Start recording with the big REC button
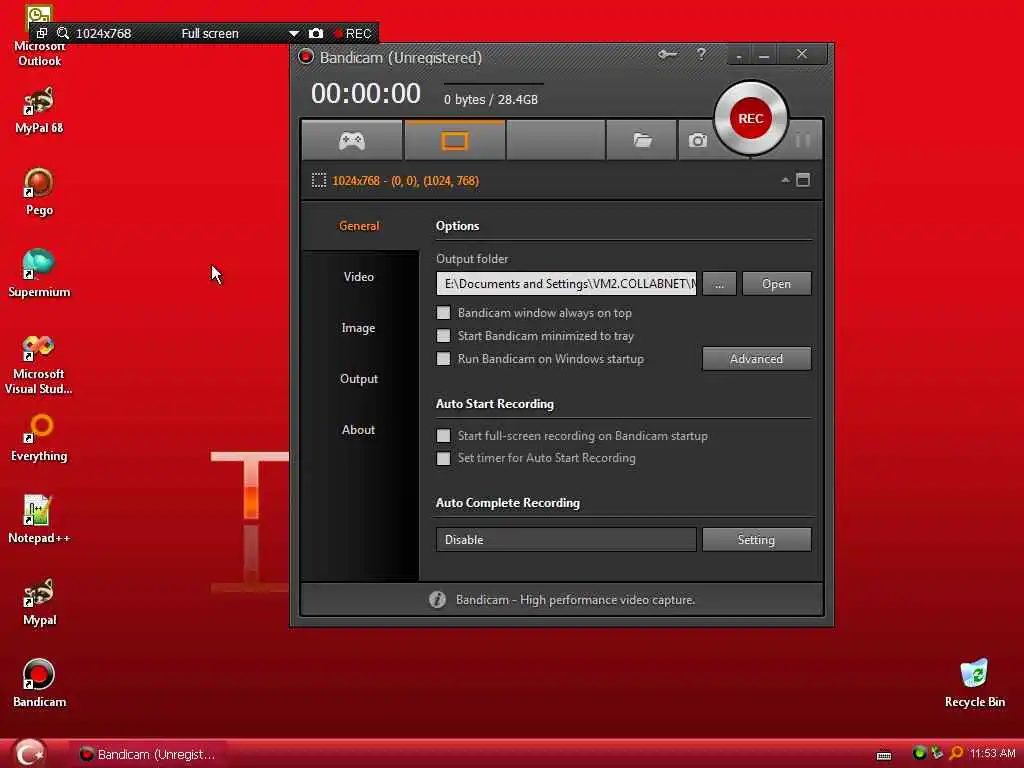The image size is (1024, 768). pyautogui.click(x=750, y=118)
